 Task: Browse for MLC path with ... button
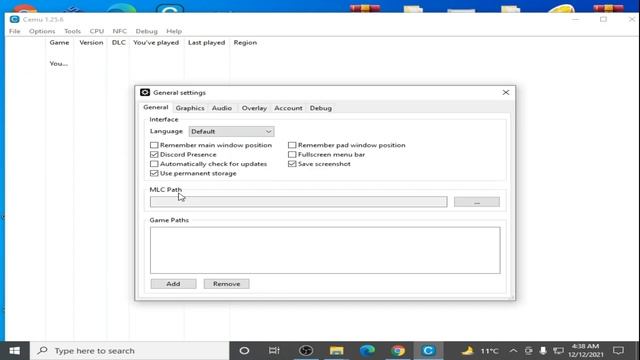[x=477, y=202]
